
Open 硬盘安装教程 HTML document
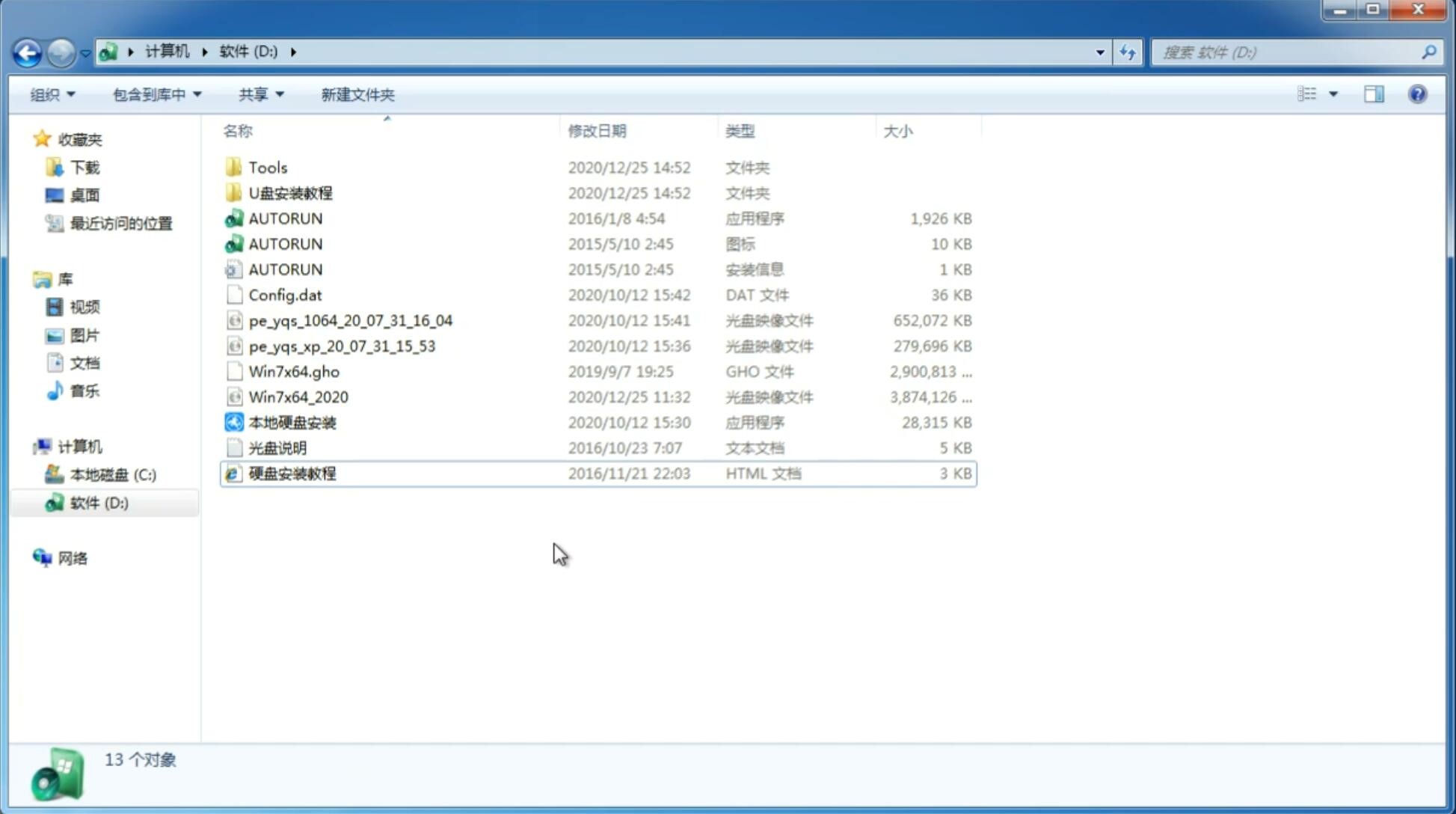[292, 473]
